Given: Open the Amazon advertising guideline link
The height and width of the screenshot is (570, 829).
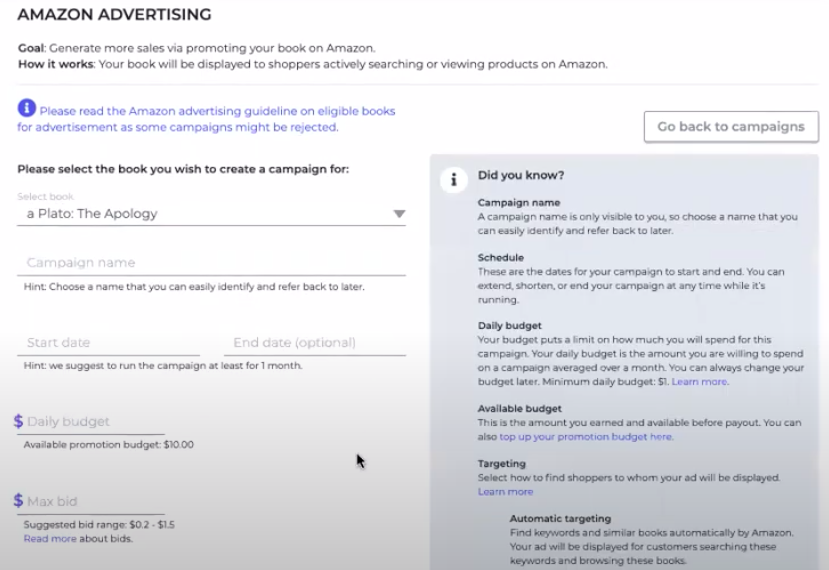Looking at the screenshot, I should pyautogui.click(x=206, y=119).
